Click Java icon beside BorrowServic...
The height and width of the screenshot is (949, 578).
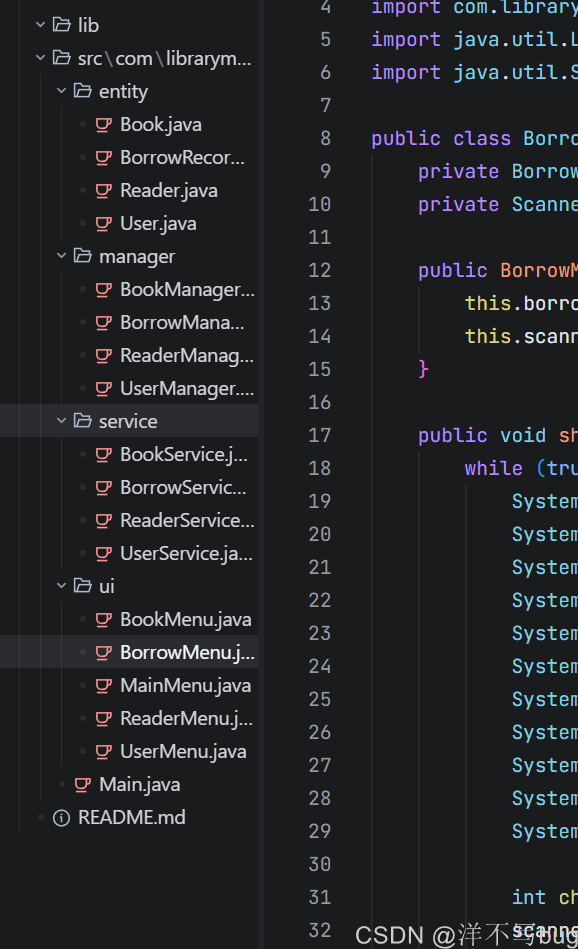pyautogui.click(x=103, y=487)
